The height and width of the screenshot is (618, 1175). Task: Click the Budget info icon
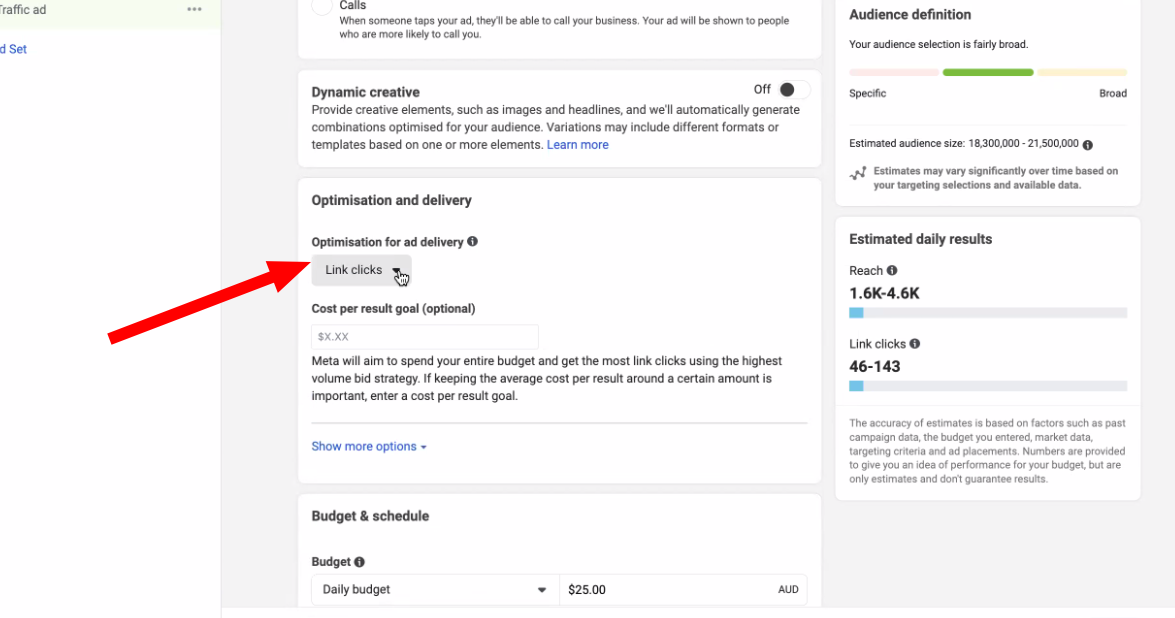pyautogui.click(x=359, y=562)
